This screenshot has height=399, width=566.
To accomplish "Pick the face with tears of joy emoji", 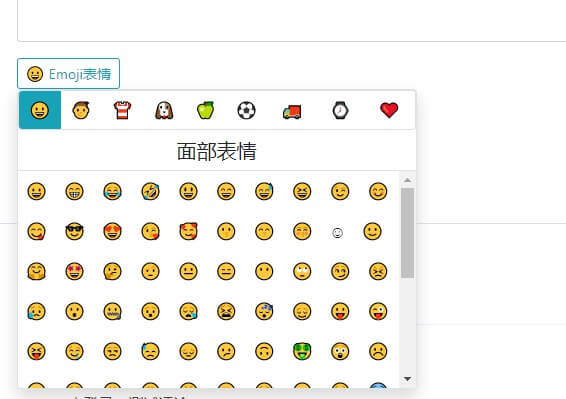I will pyautogui.click(x=112, y=191).
